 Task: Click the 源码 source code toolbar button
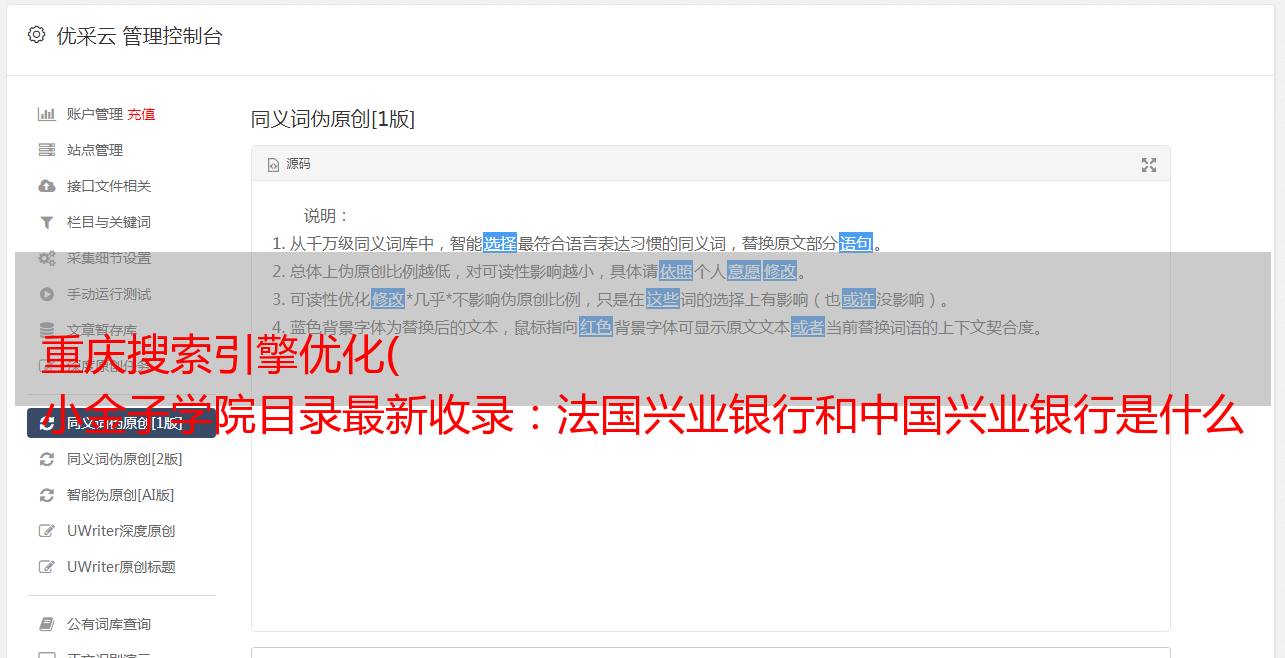(x=289, y=164)
